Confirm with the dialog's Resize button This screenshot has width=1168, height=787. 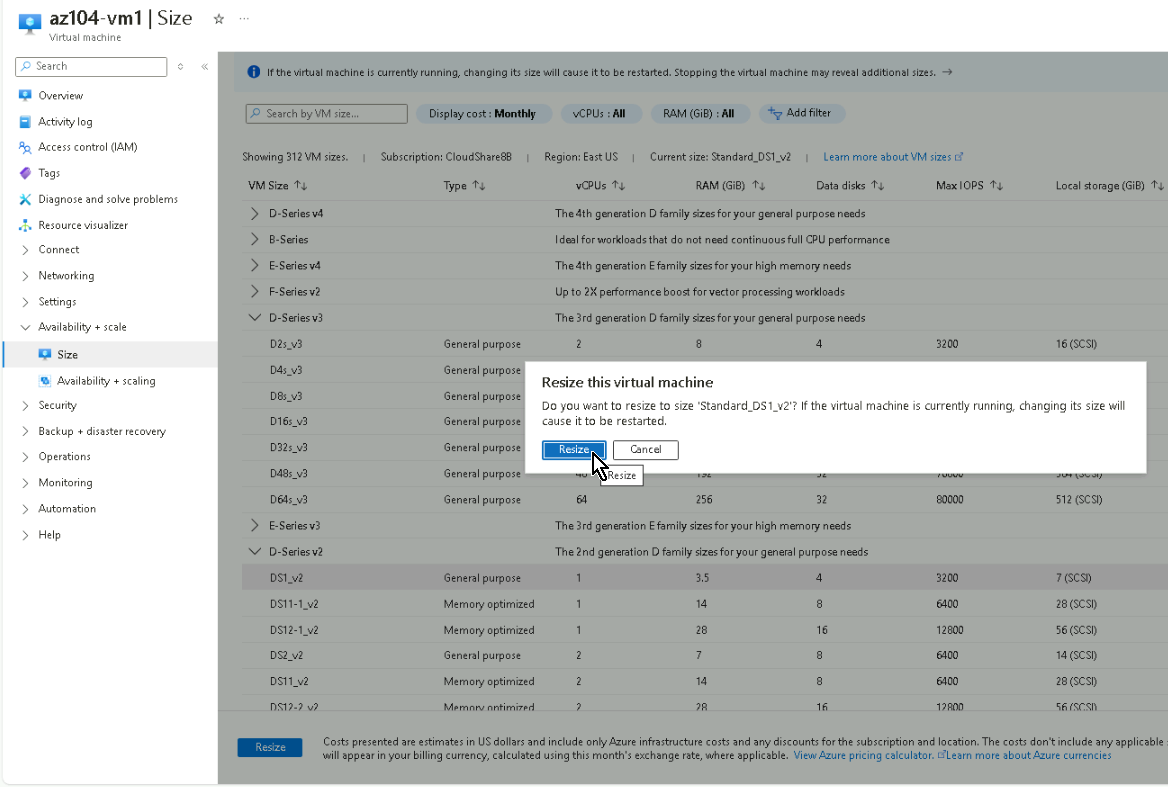tap(574, 450)
